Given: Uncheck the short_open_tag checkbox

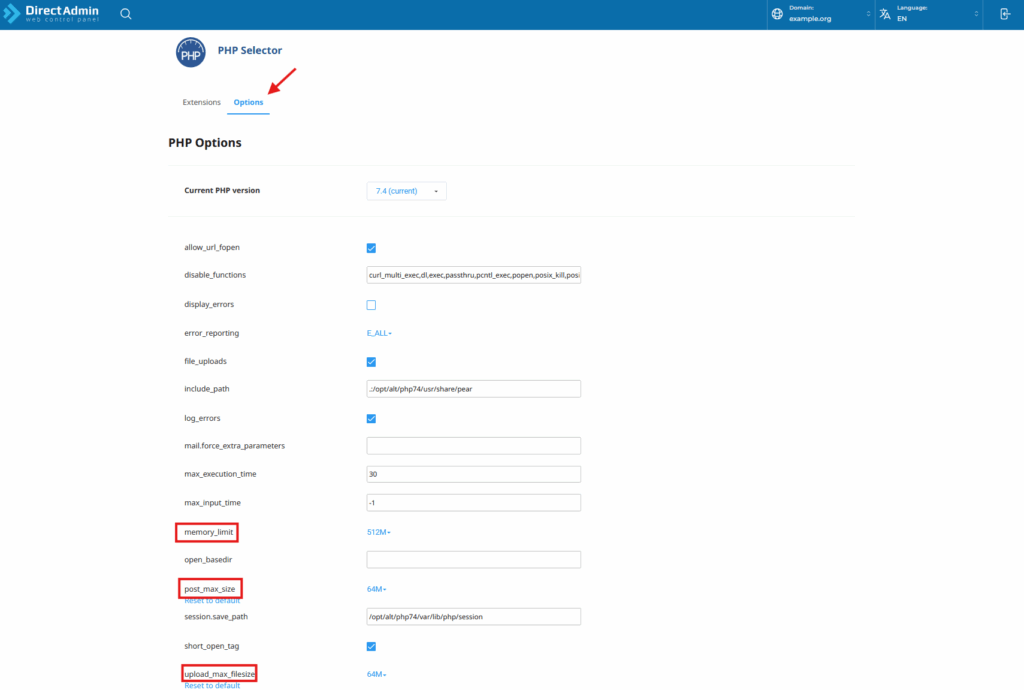Looking at the screenshot, I should tap(371, 646).
